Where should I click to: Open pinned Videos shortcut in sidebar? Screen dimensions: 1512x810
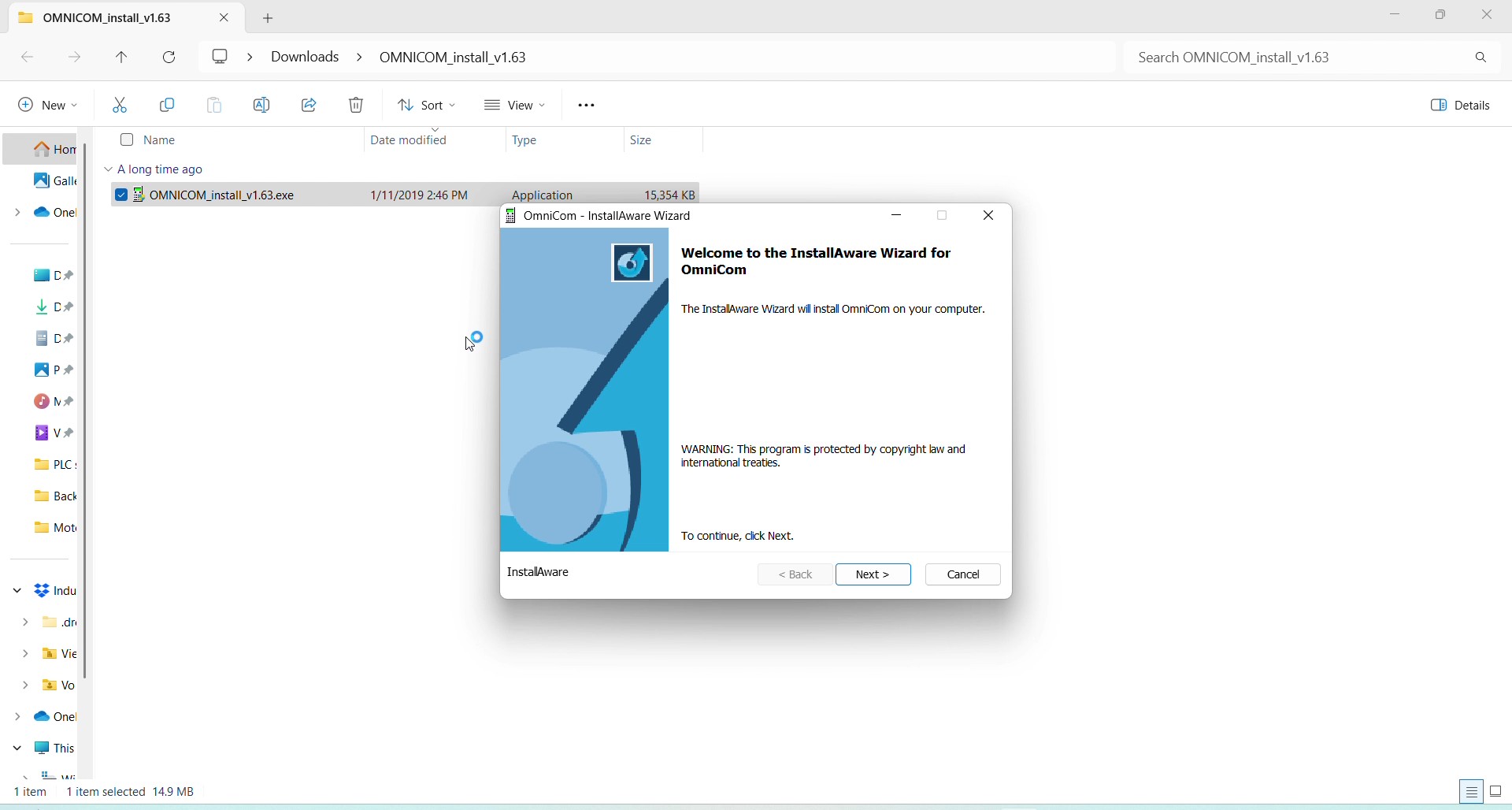click(54, 433)
